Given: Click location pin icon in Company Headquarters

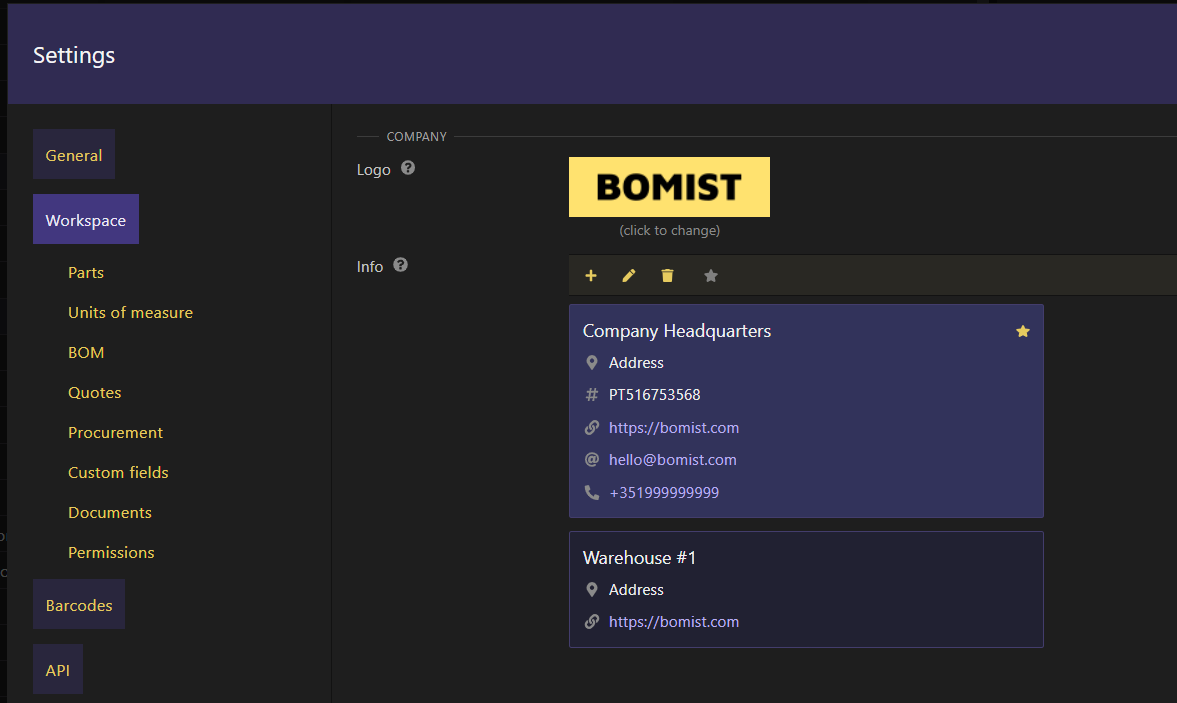Looking at the screenshot, I should point(592,362).
